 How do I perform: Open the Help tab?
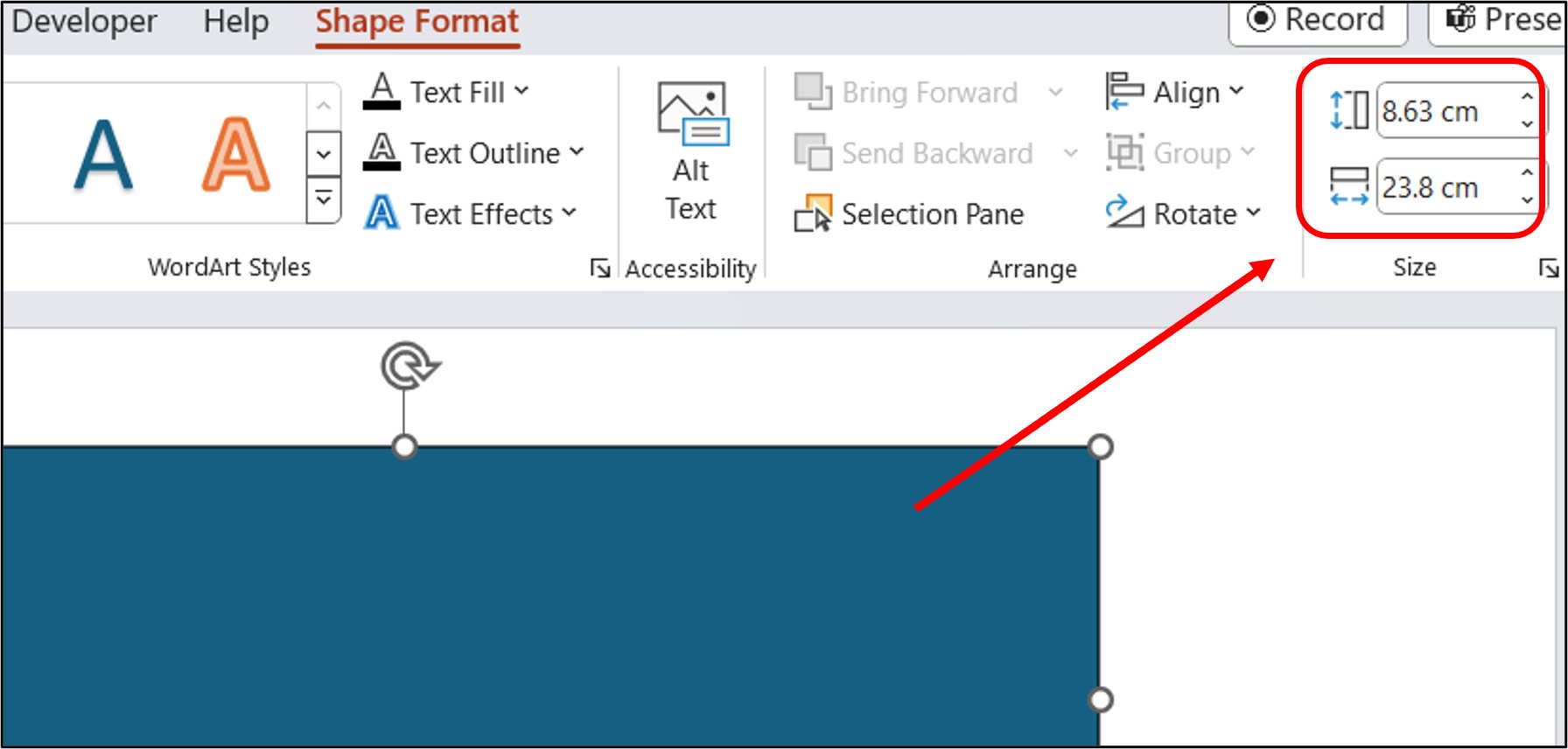tap(236, 21)
